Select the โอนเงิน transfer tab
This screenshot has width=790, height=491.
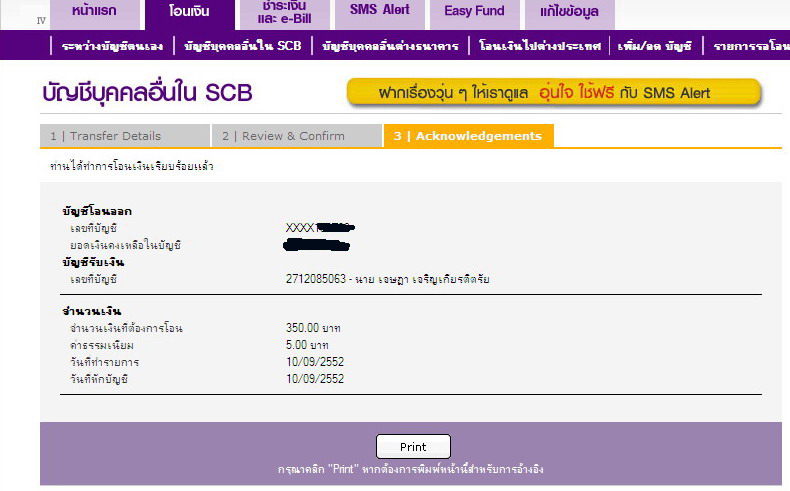pos(189,14)
